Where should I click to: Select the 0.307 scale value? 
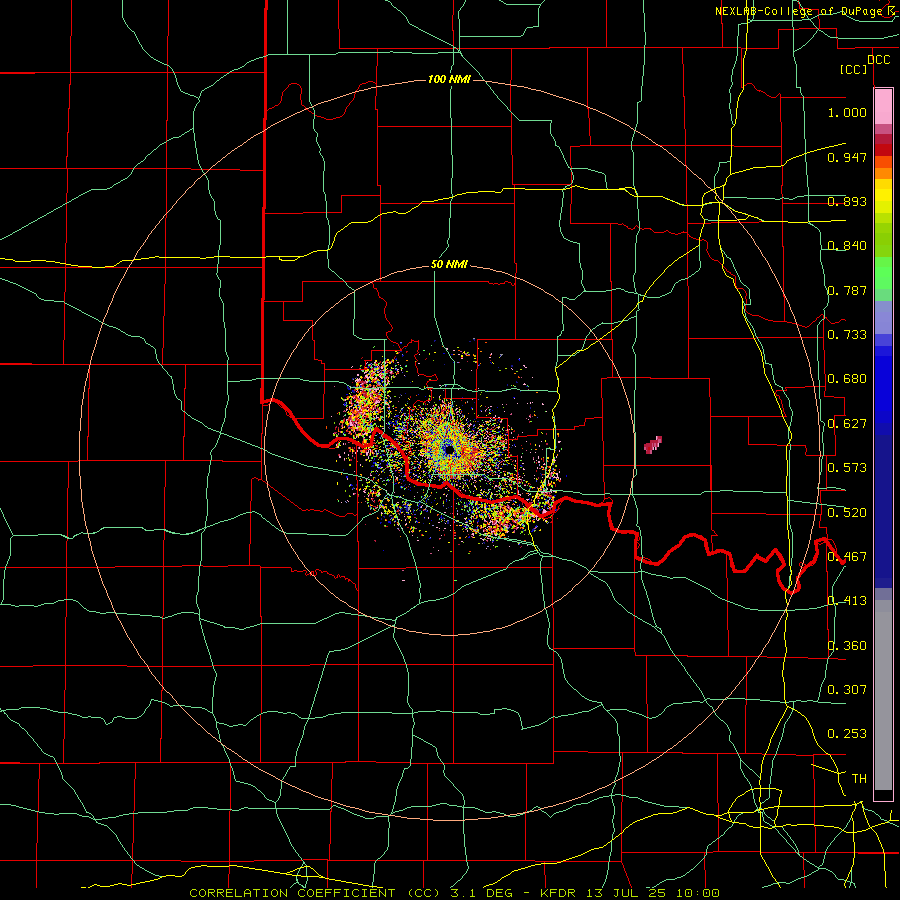(847, 690)
